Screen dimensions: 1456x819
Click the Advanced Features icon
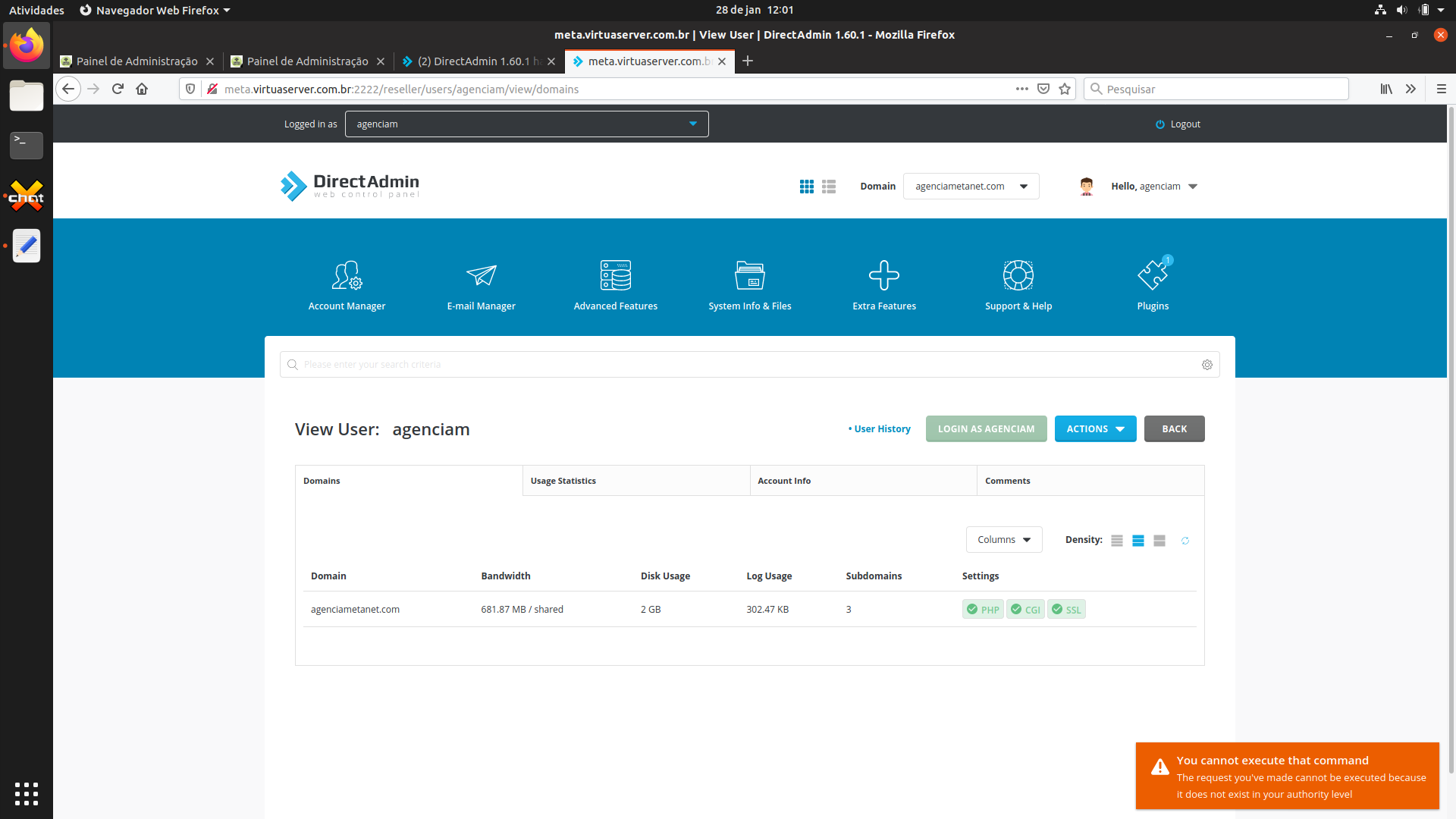tap(615, 276)
